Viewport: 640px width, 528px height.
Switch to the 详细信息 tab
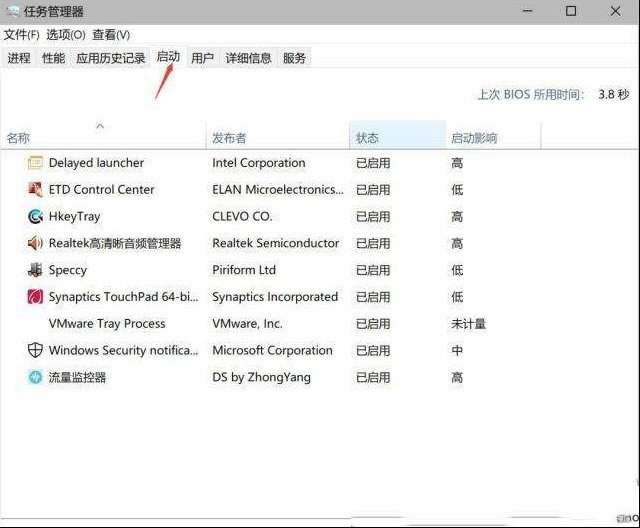click(x=248, y=58)
